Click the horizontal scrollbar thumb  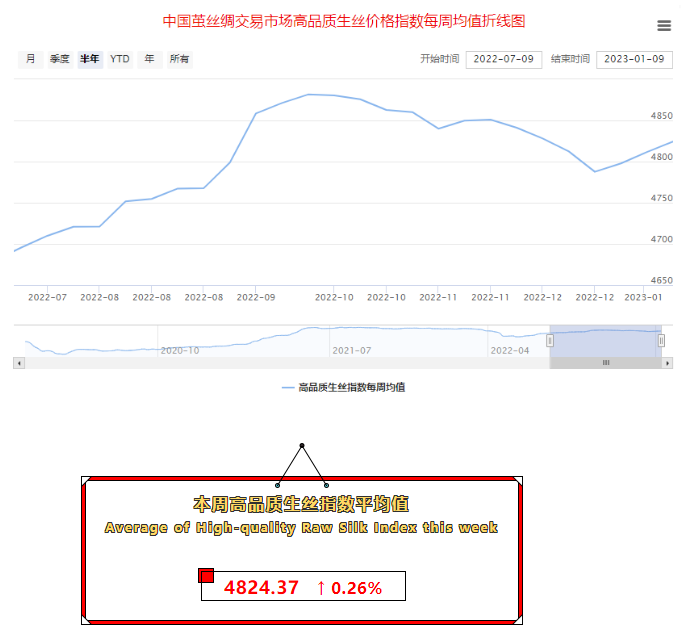[606, 363]
